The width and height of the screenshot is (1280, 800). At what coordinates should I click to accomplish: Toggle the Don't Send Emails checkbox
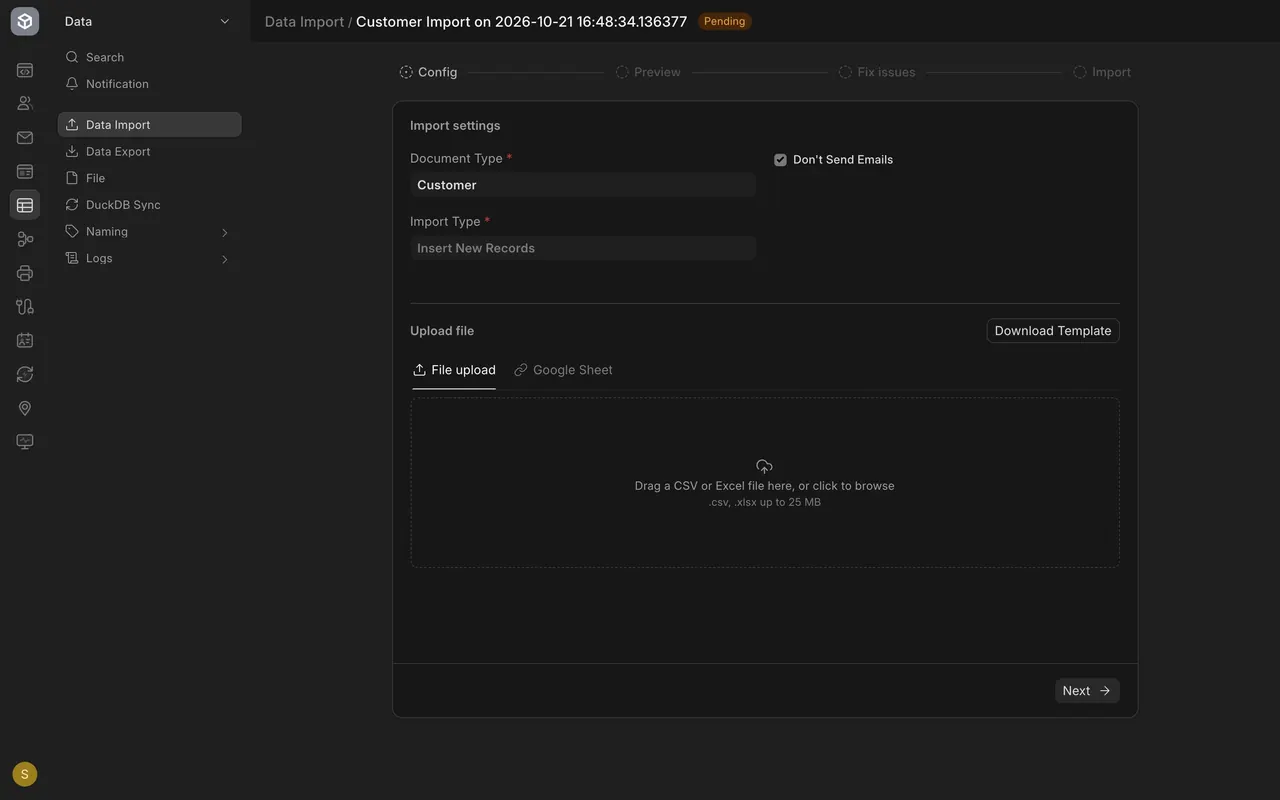pyautogui.click(x=780, y=160)
